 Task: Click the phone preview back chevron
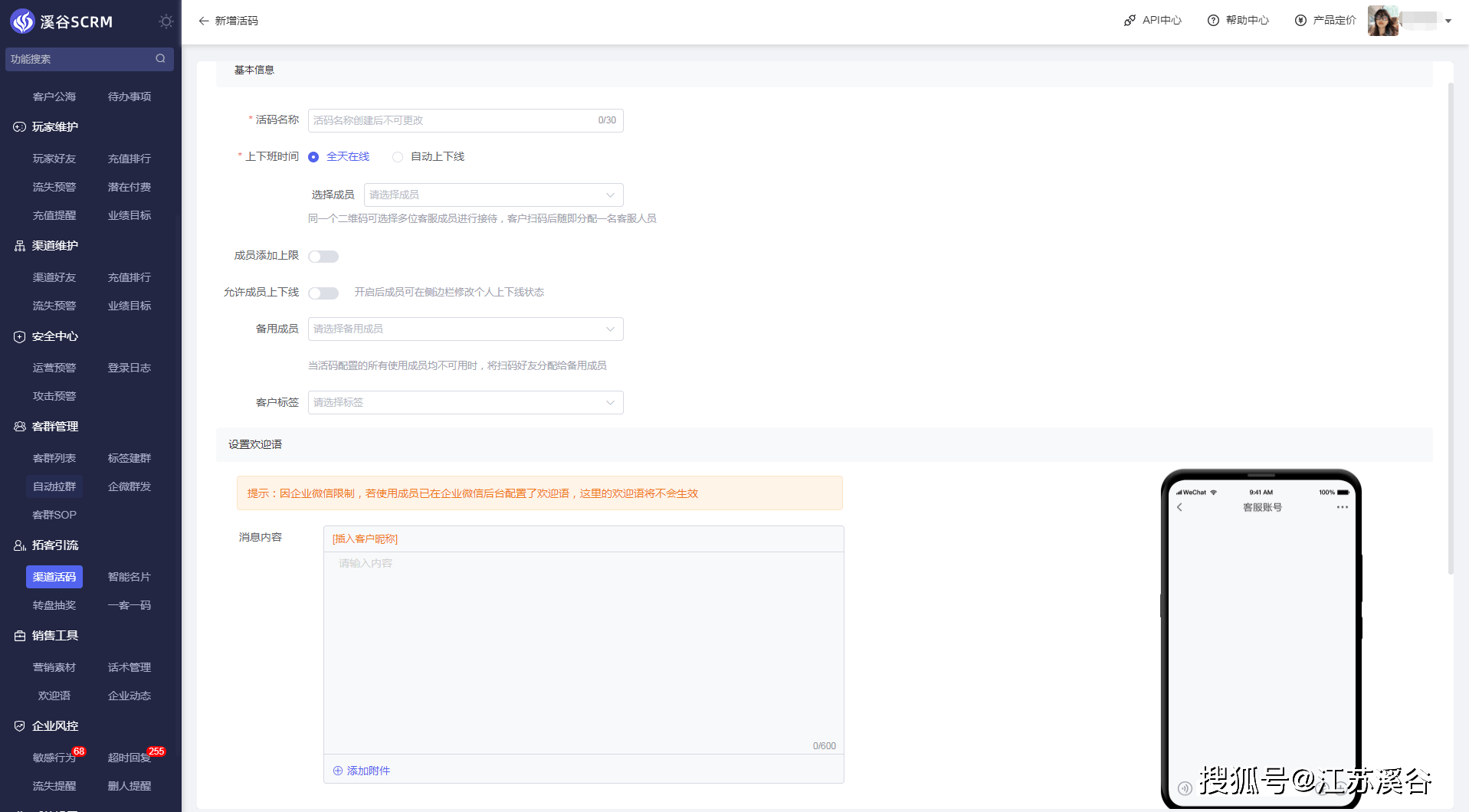[x=1179, y=507]
